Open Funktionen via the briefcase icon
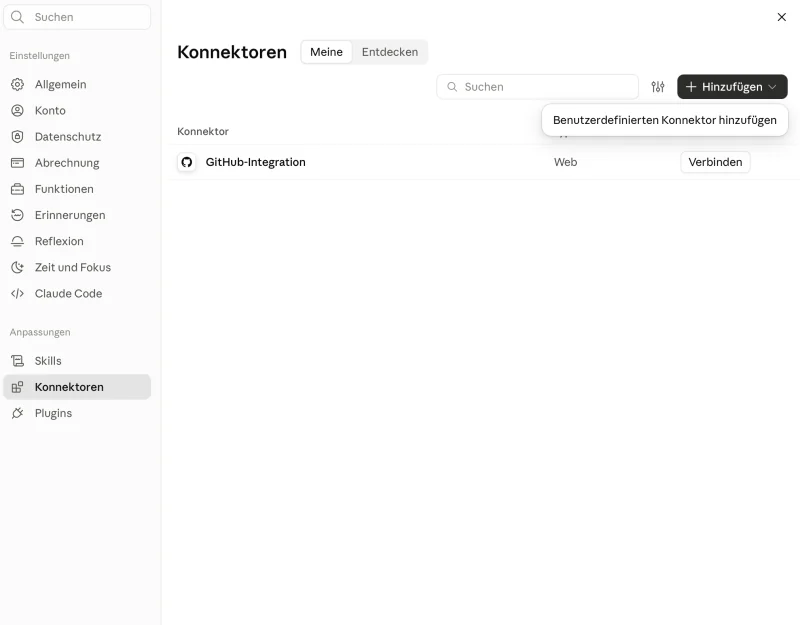The width and height of the screenshot is (800, 625). 17,189
